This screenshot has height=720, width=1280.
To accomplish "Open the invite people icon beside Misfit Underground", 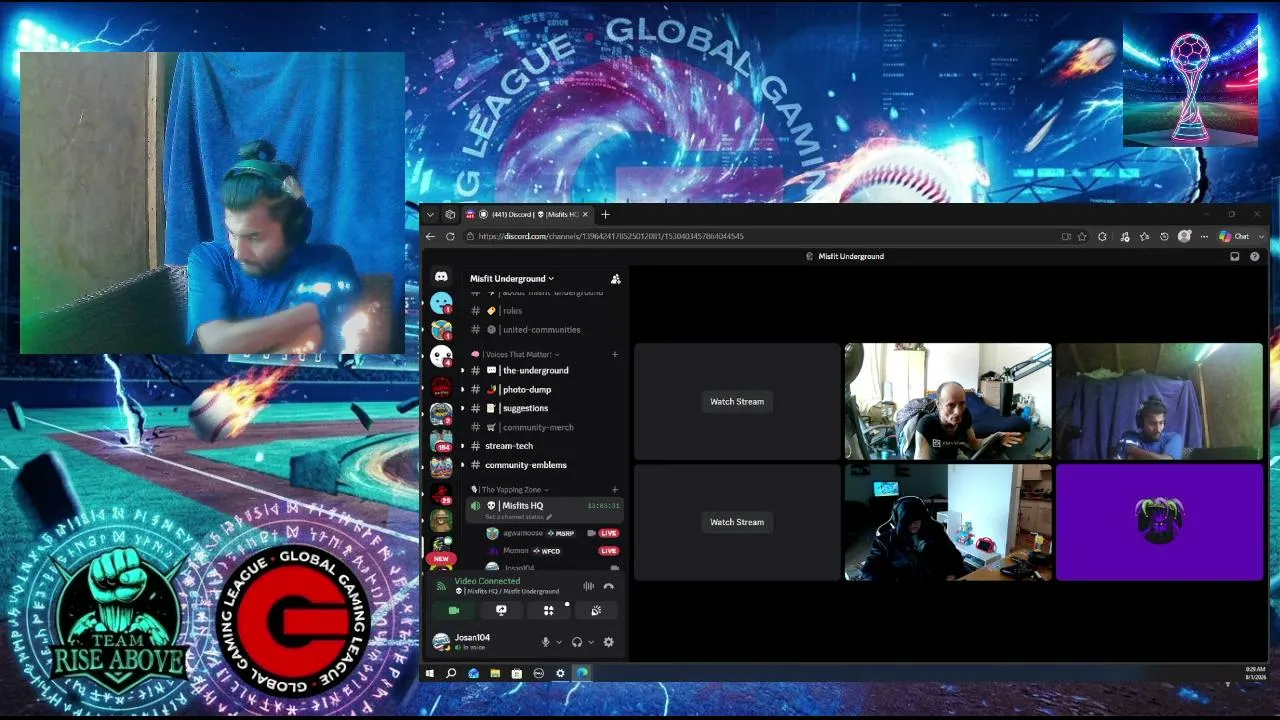I will [x=615, y=279].
